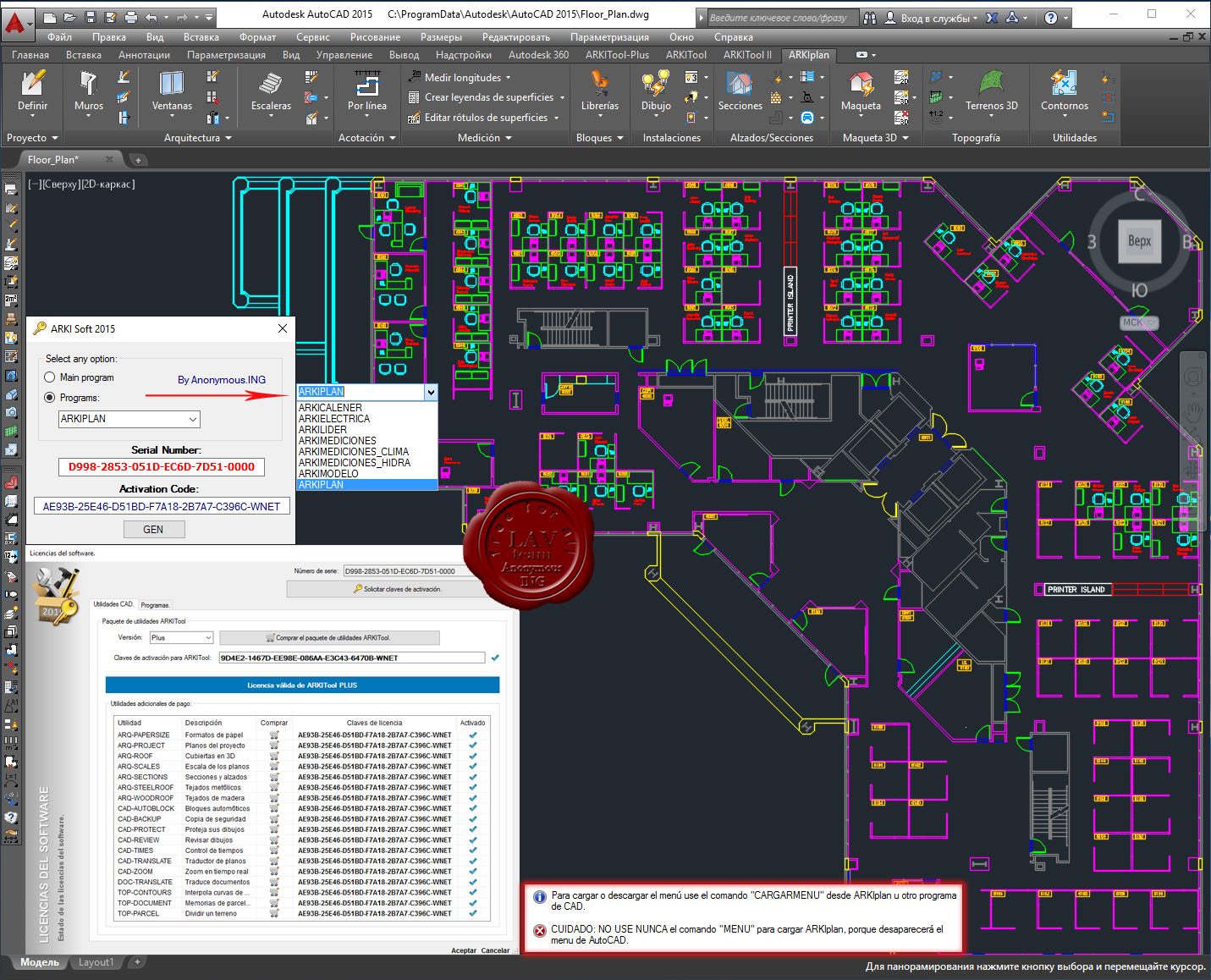The height and width of the screenshot is (980, 1211).
Task: Open the Contornos topography tool
Action: 1065,91
